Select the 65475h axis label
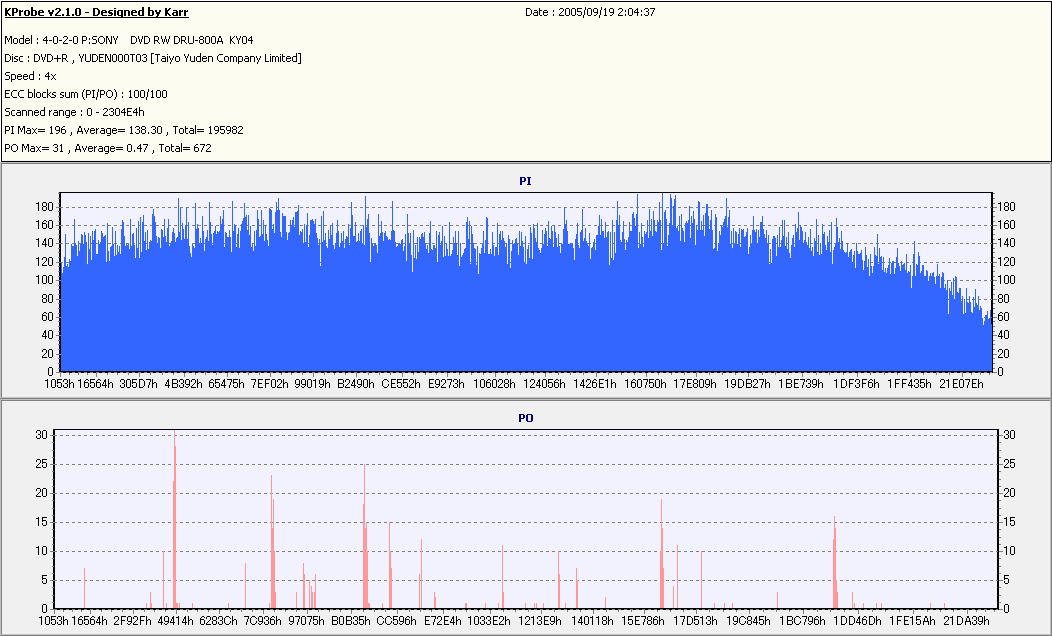Image resolution: width=1052 pixels, height=636 pixels. tap(226, 384)
